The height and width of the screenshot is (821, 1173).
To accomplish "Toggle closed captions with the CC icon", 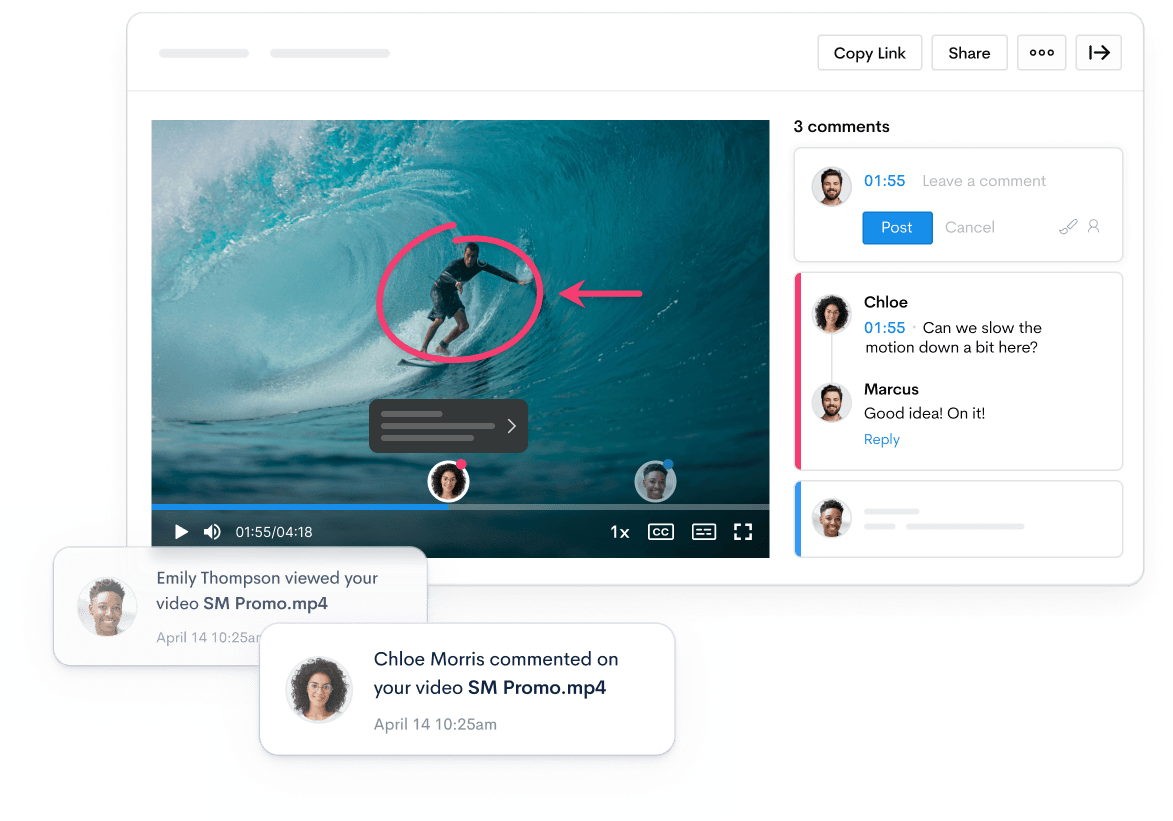I will (660, 532).
